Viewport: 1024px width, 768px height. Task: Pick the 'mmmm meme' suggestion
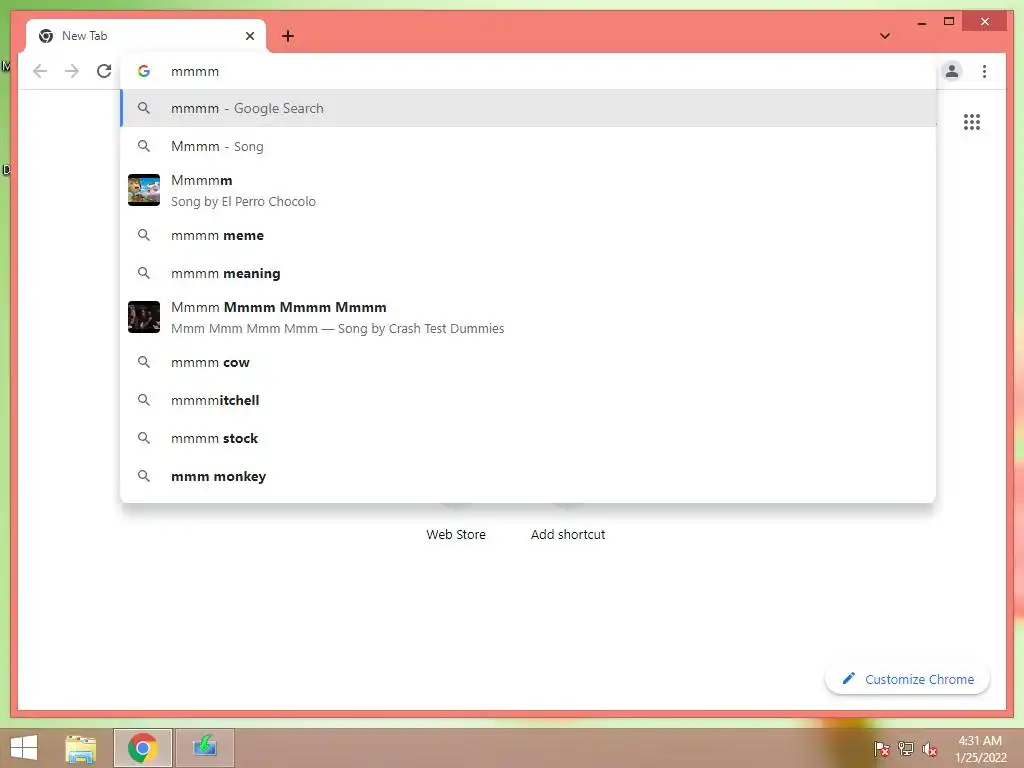pyautogui.click(x=528, y=235)
